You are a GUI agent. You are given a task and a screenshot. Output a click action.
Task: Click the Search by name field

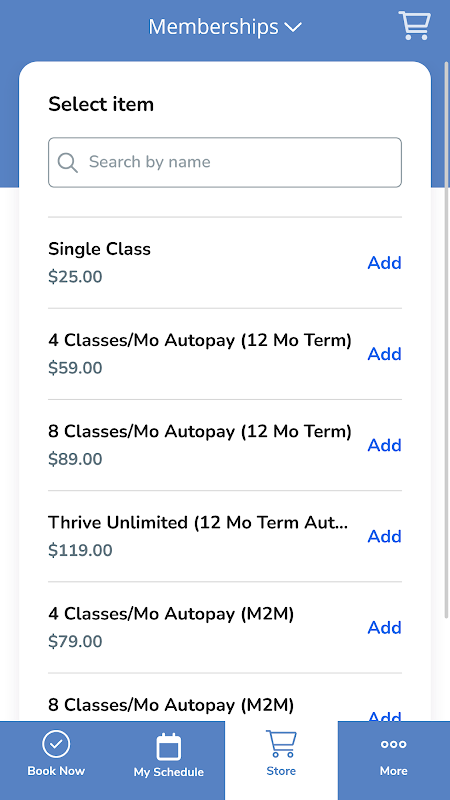(x=225, y=162)
